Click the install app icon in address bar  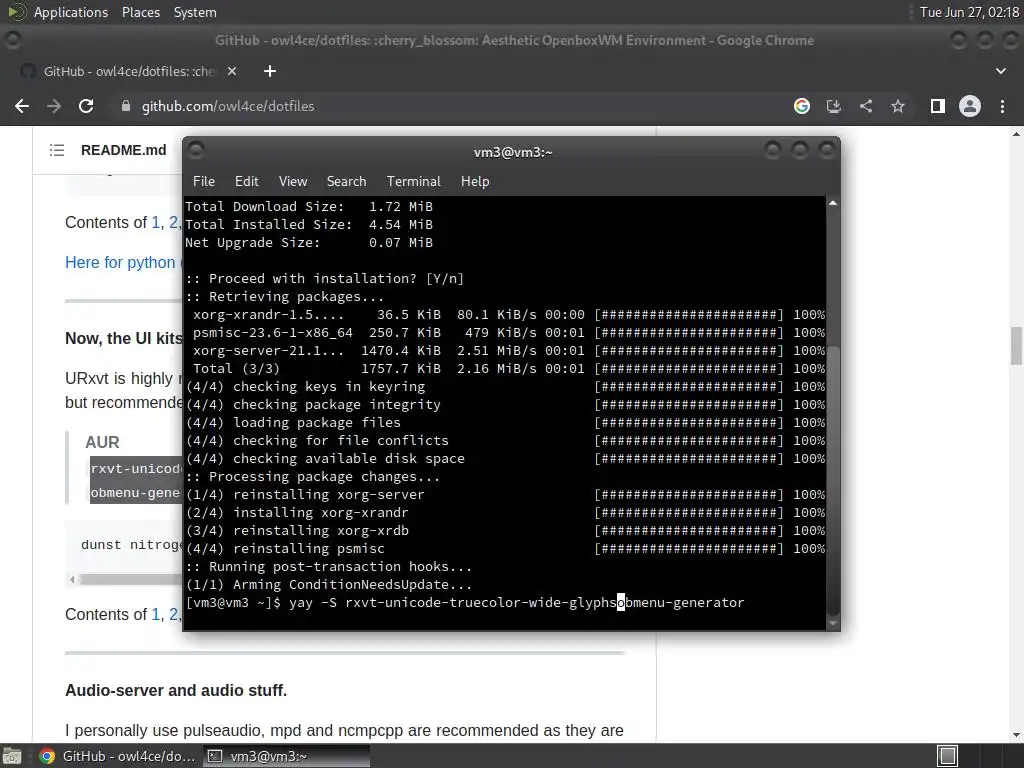point(834,106)
